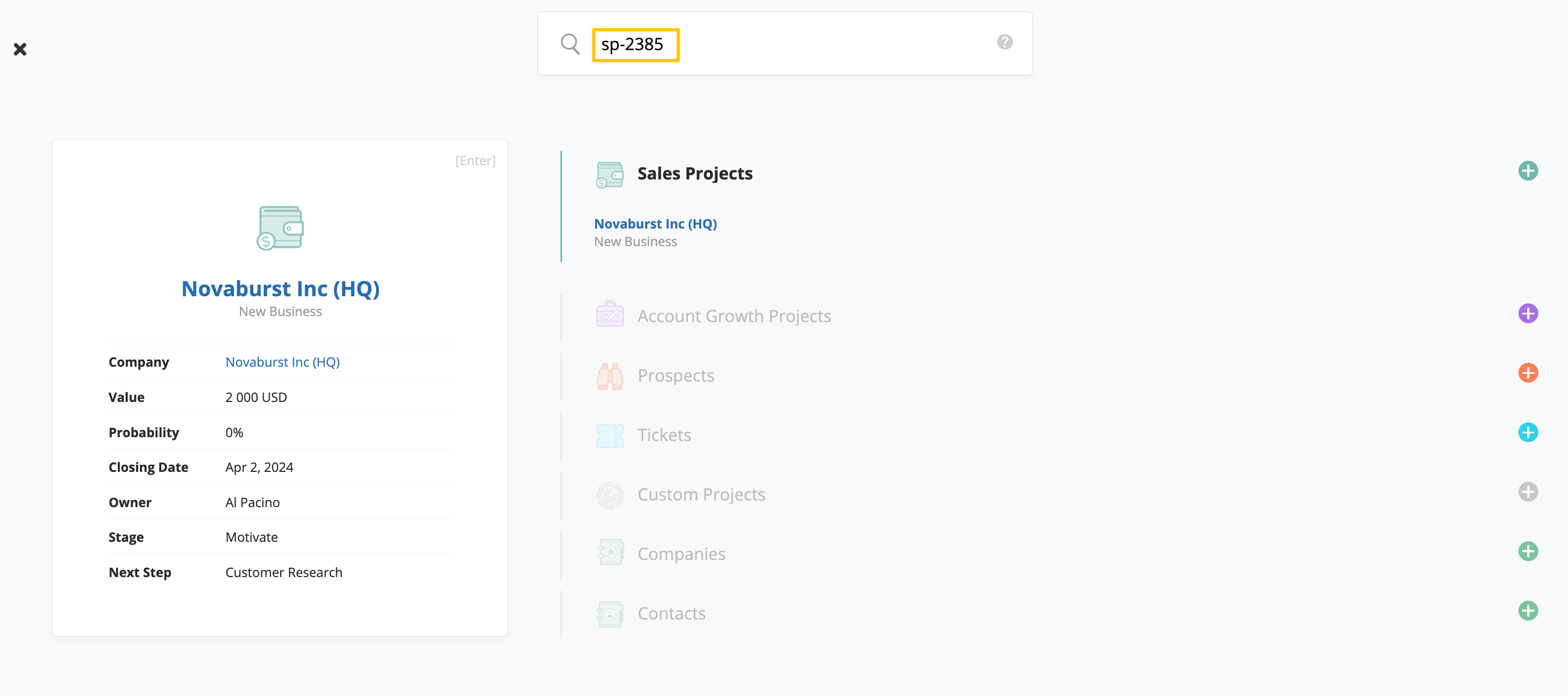Image resolution: width=1568 pixels, height=696 pixels.
Task: Click the [Enter] hint in the preview card
Action: pyautogui.click(x=475, y=161)
